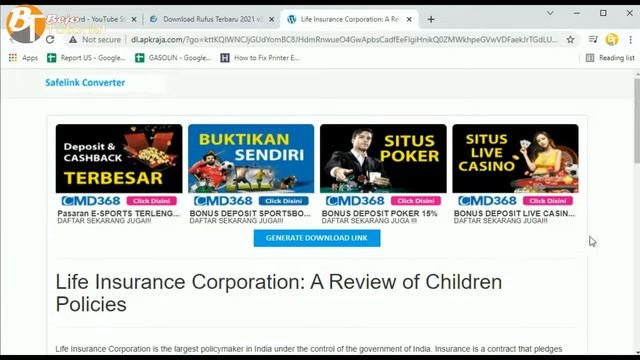This screenshot has width=640, height=360.
Task: Open the Situs Poker banner
Action: coord(383,158)
